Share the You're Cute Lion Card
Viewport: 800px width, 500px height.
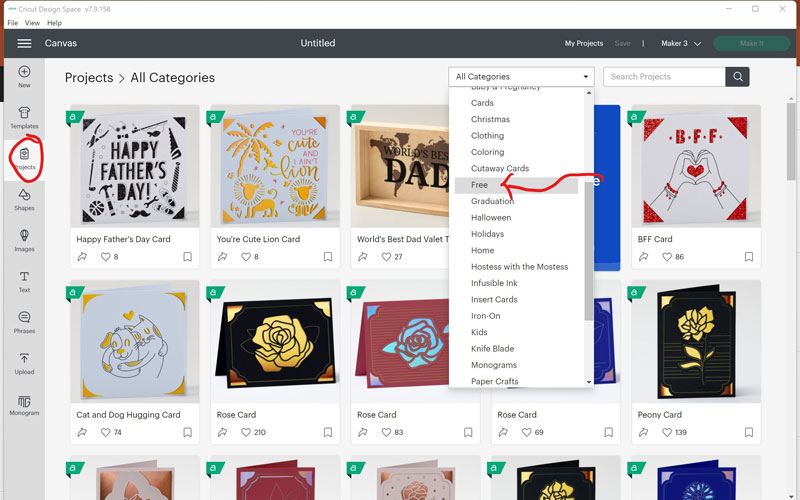[x=222, y=257]
